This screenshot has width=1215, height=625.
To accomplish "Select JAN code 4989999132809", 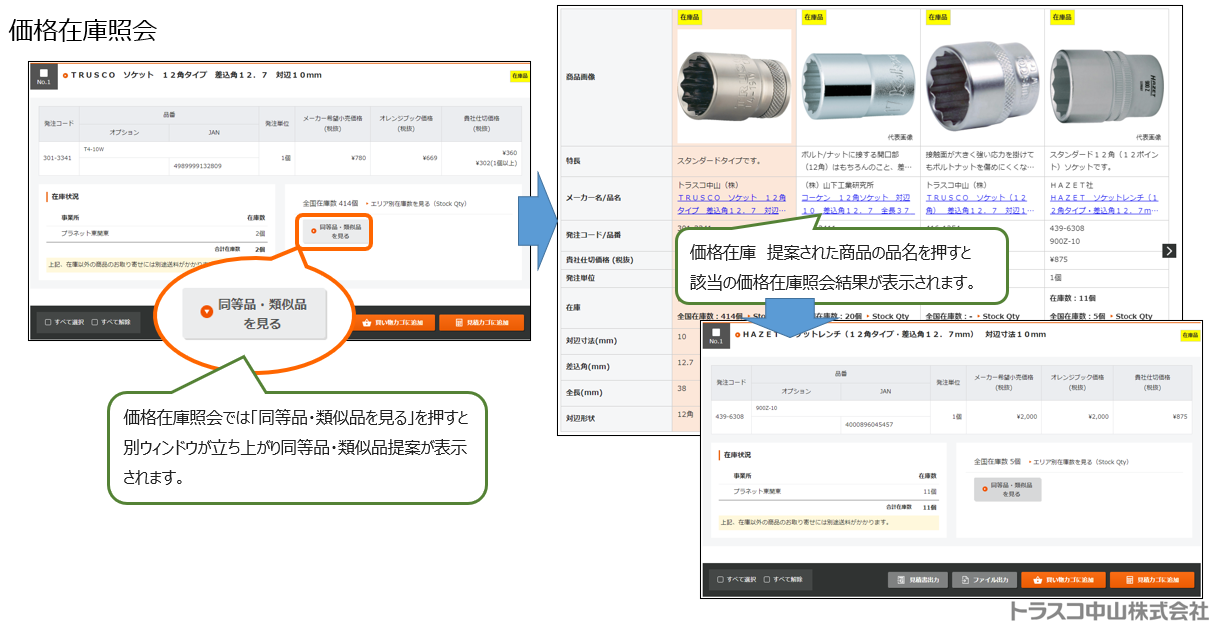I will click(x=197, y=166).
